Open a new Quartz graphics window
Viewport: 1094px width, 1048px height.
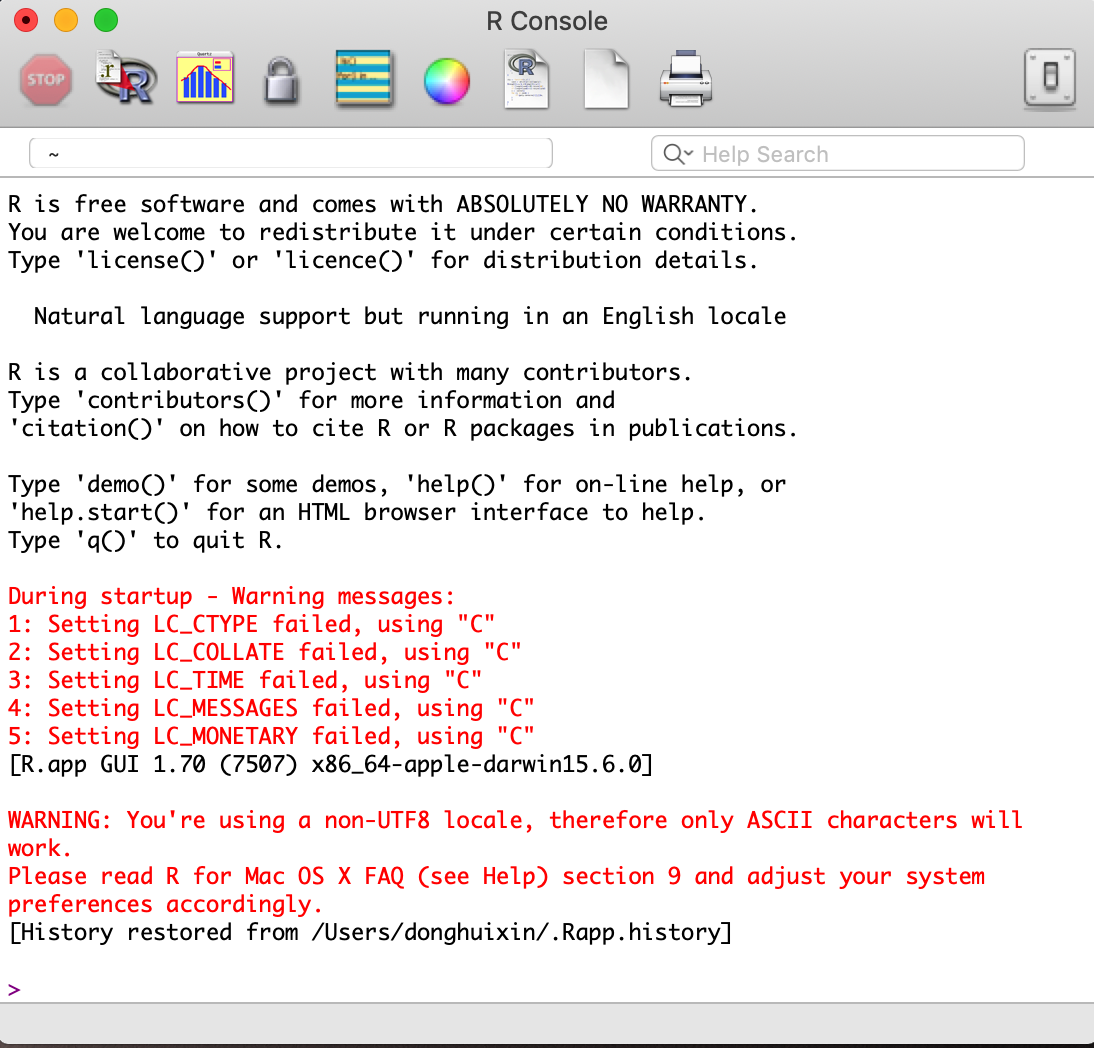tap(204, 77)
